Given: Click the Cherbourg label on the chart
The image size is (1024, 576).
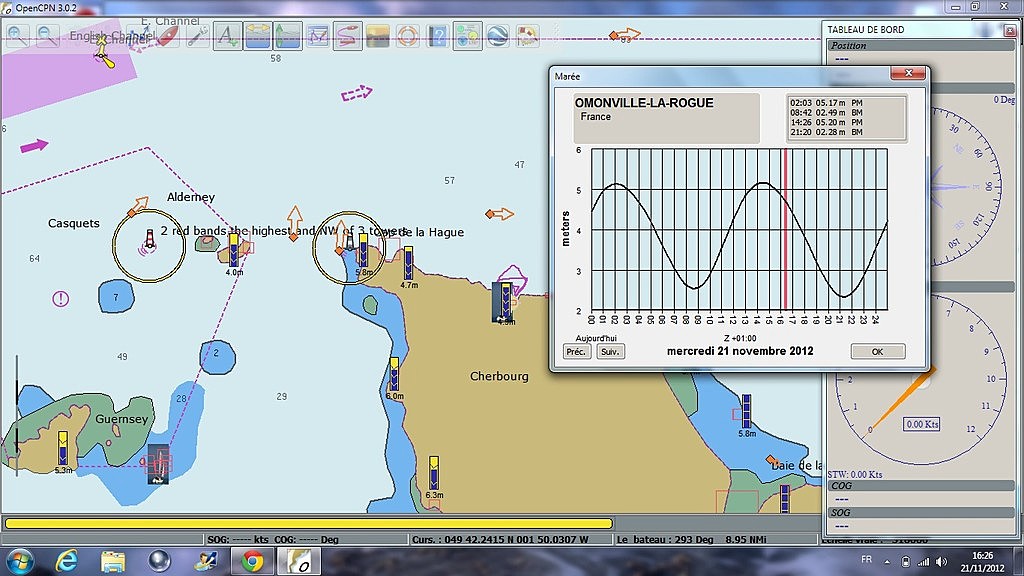Looking at the screenshot, I should pos(500,376).
